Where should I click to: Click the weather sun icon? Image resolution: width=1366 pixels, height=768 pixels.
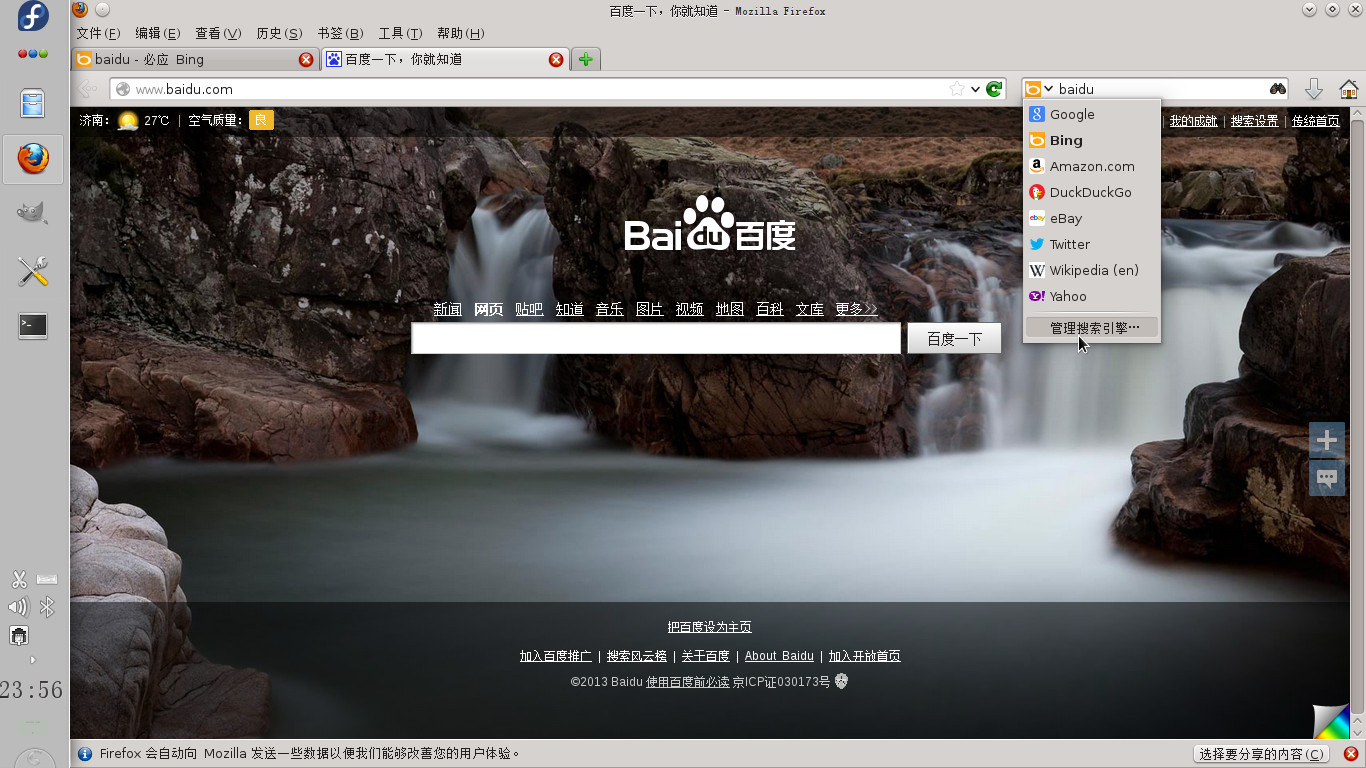128,121
